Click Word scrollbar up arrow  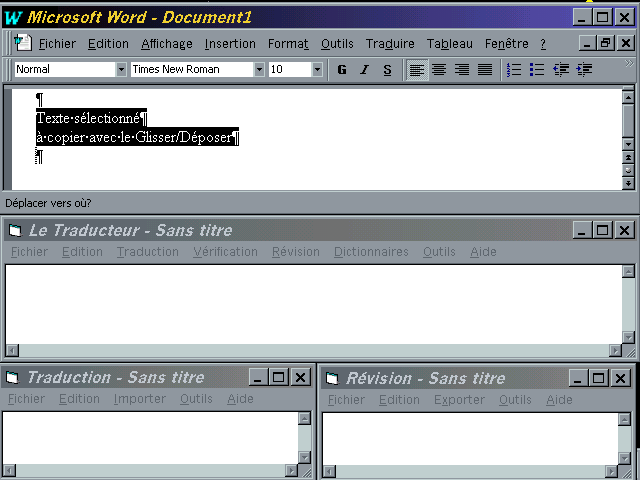(628, 97)
